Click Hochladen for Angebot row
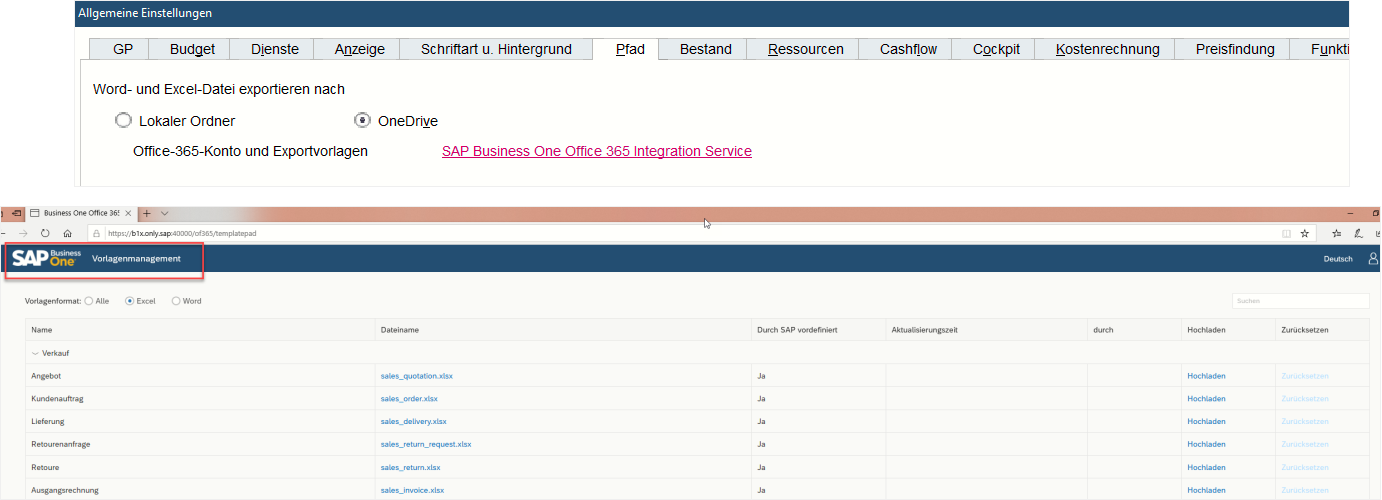The width and height of the screenshot is (1382, 500). (x=1206, y=376)
